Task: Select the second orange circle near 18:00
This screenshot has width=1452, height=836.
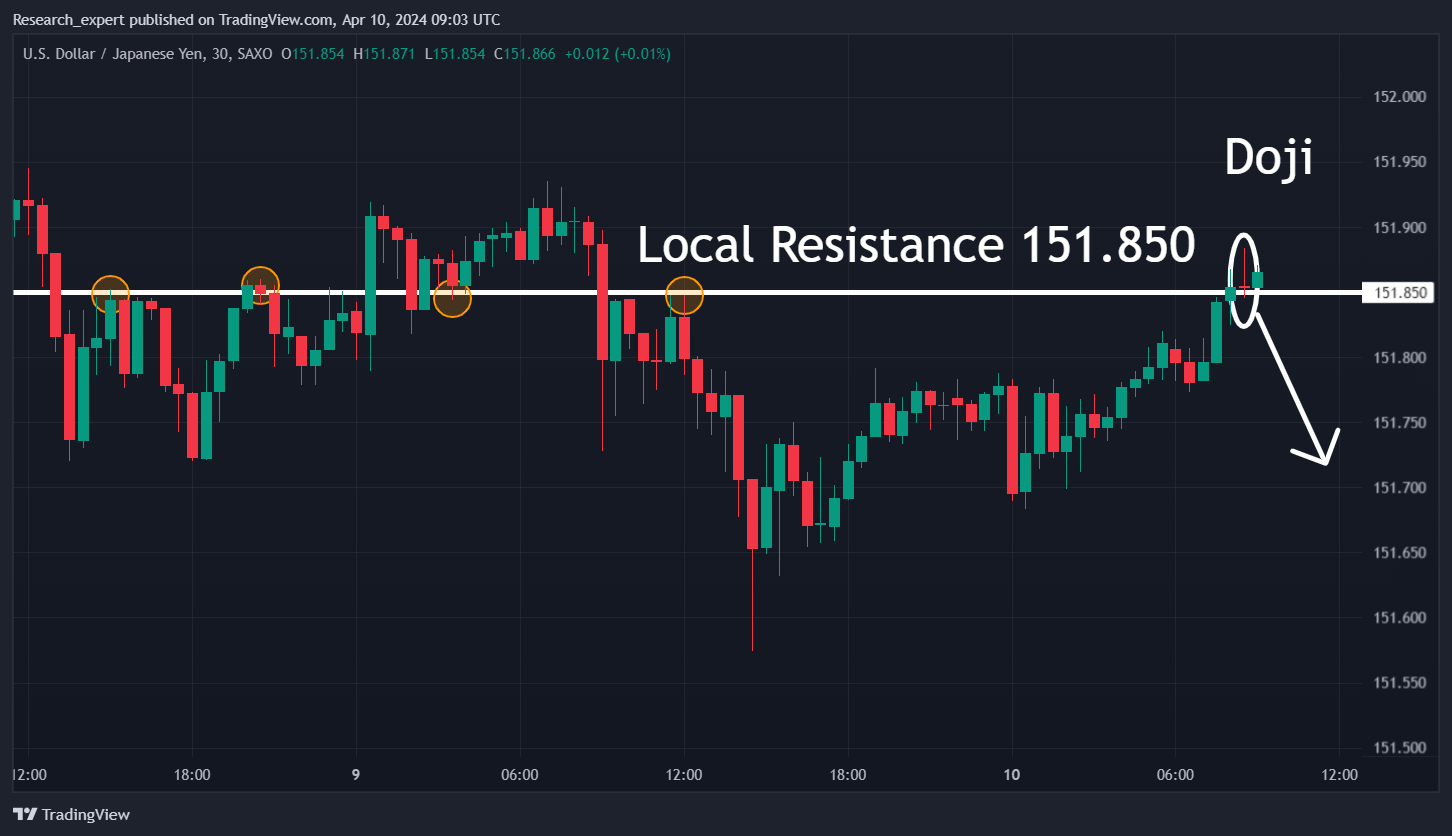Action: [x=260, y=286]
